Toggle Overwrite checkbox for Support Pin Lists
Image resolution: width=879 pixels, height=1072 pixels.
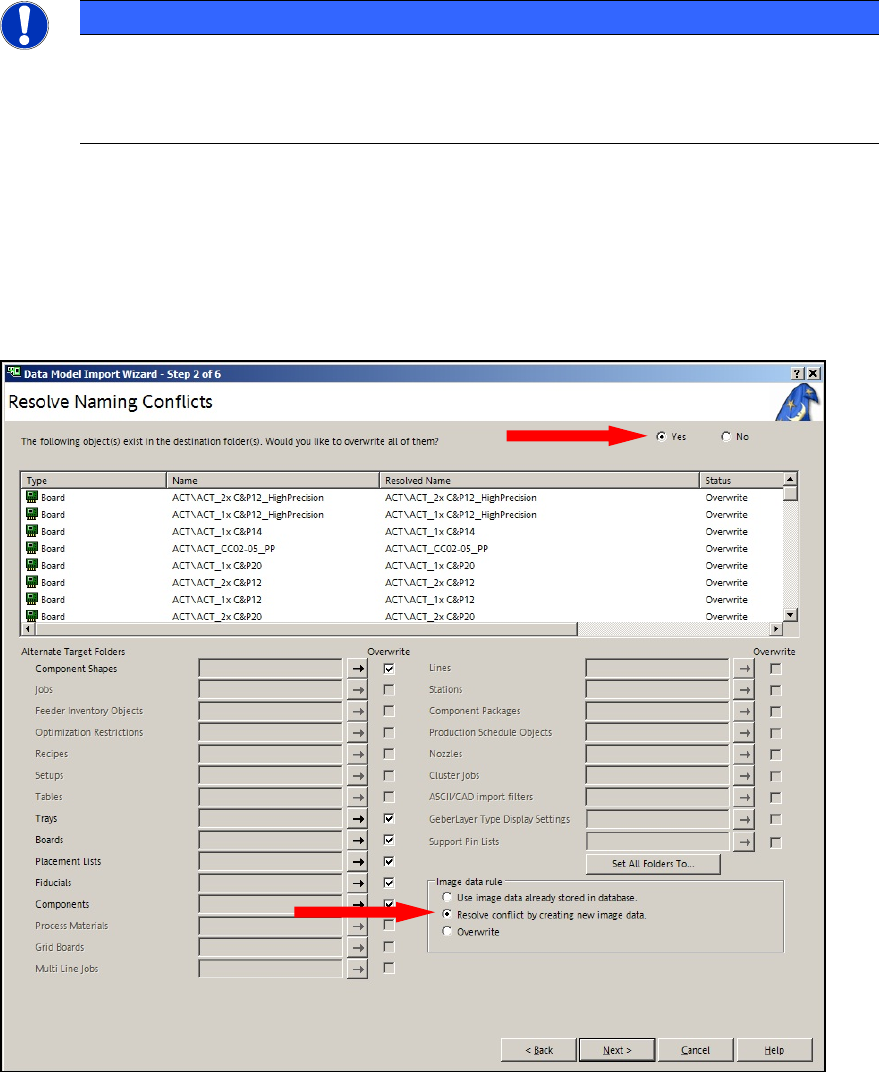(x=775, y=842)
